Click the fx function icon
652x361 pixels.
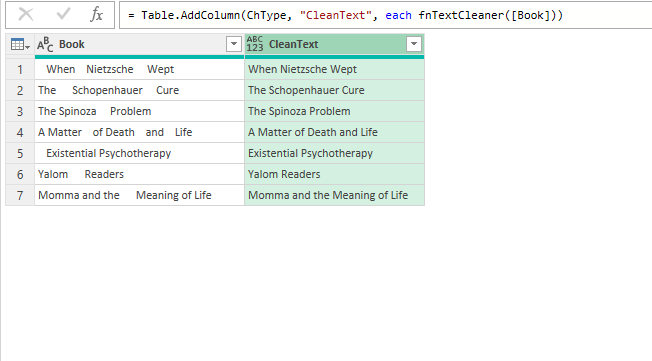click(x=96, y=15)
